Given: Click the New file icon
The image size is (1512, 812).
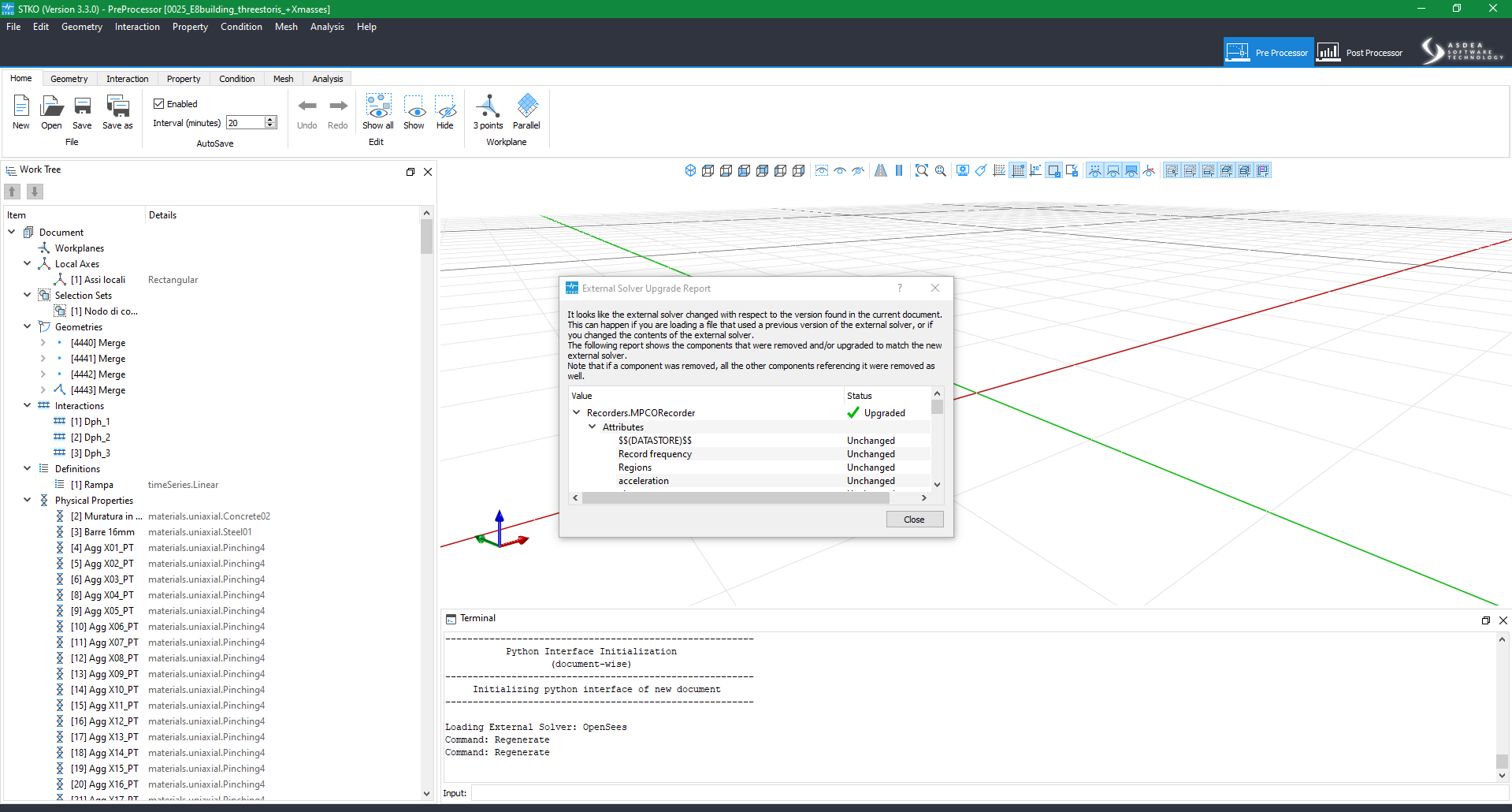Looking at the screenshot, I should tap(21, 106).
